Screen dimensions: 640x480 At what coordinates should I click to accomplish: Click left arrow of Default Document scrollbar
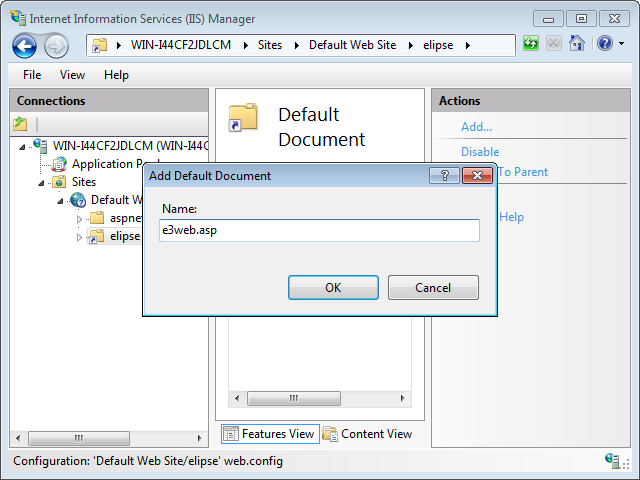pyautogui.click(x=237, y=398)
